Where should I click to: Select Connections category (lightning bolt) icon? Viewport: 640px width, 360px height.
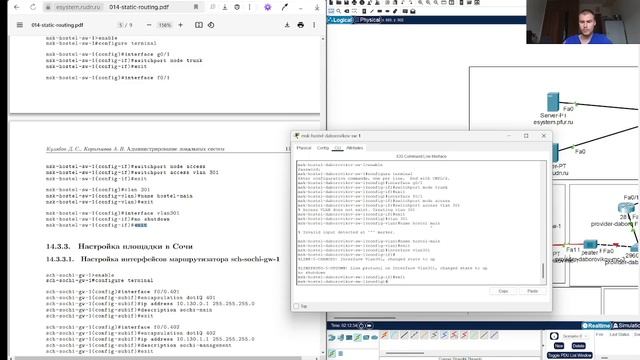tap(358, 338)
